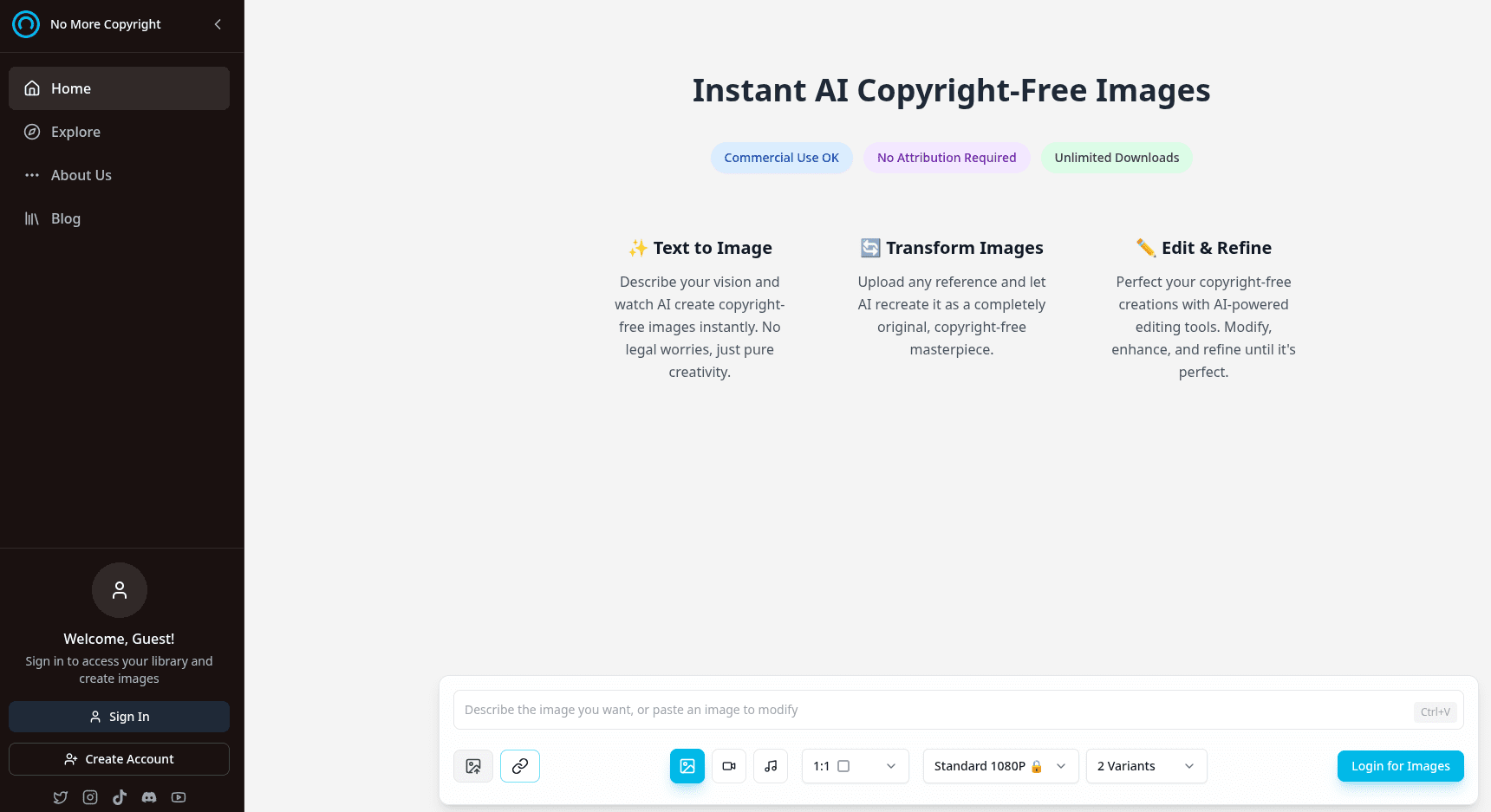Viewport: 1491px width, 812px height.
Task: Open the Discord social link
Action: coord(149,797)
